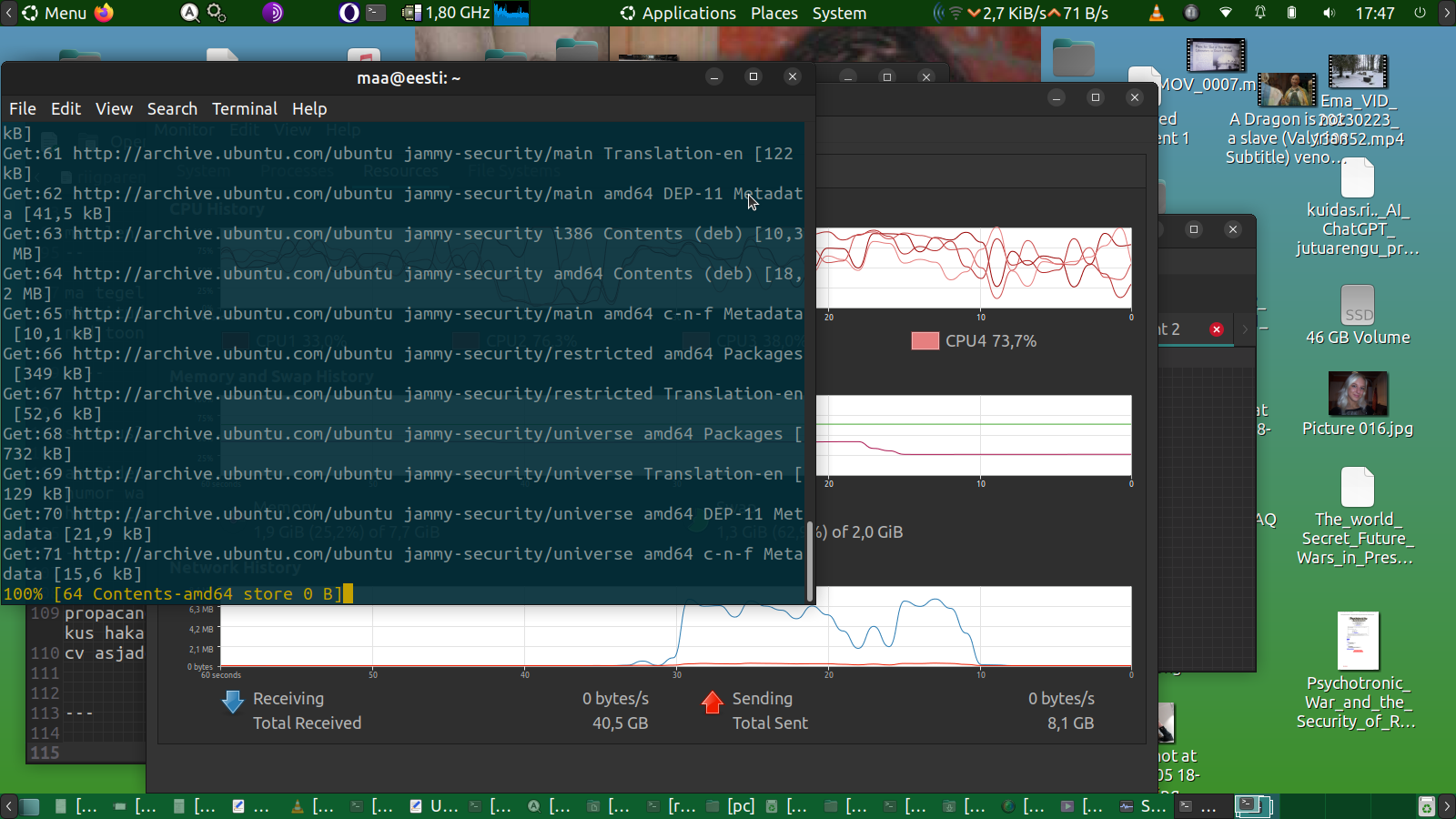
Task: Launch Tor Browser purple icon
Action: pos(273,13)
